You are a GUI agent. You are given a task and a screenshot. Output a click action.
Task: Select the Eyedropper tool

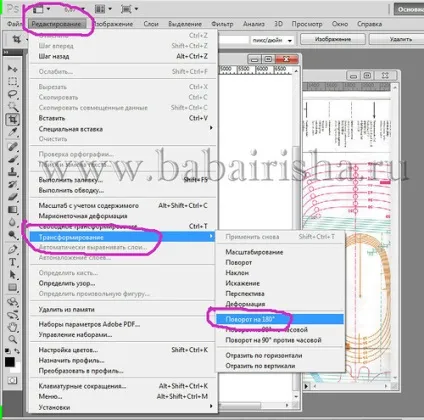[13, 132]
